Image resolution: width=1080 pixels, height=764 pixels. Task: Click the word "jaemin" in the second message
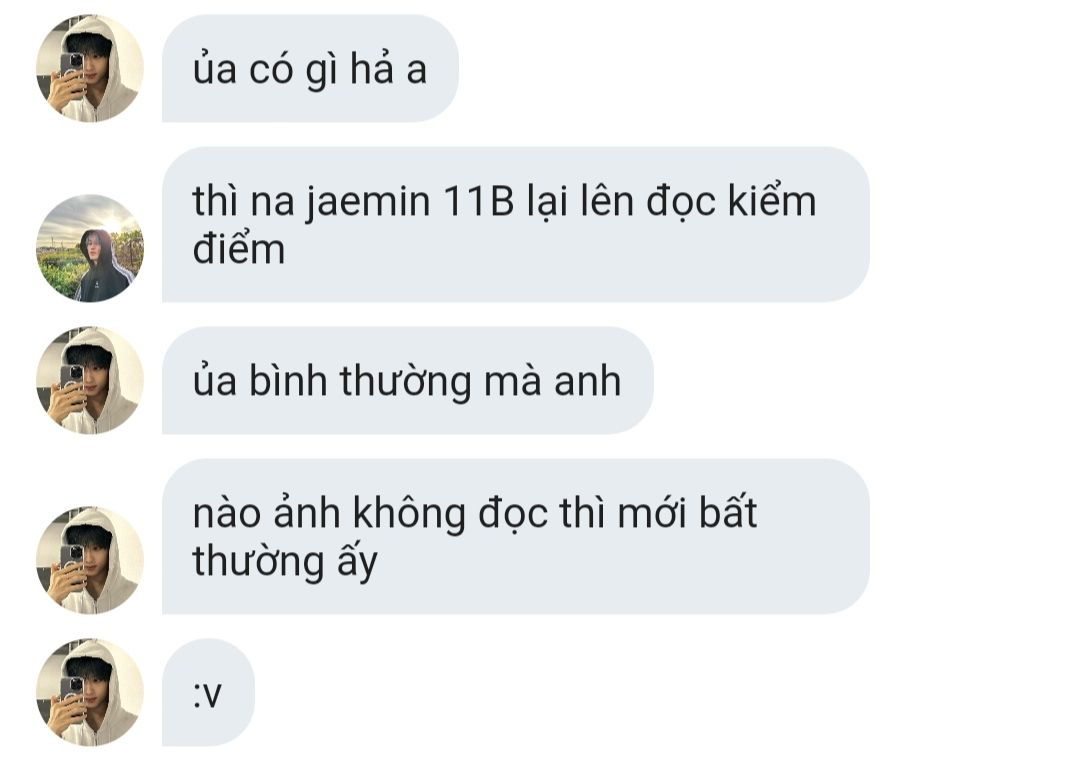367,202
